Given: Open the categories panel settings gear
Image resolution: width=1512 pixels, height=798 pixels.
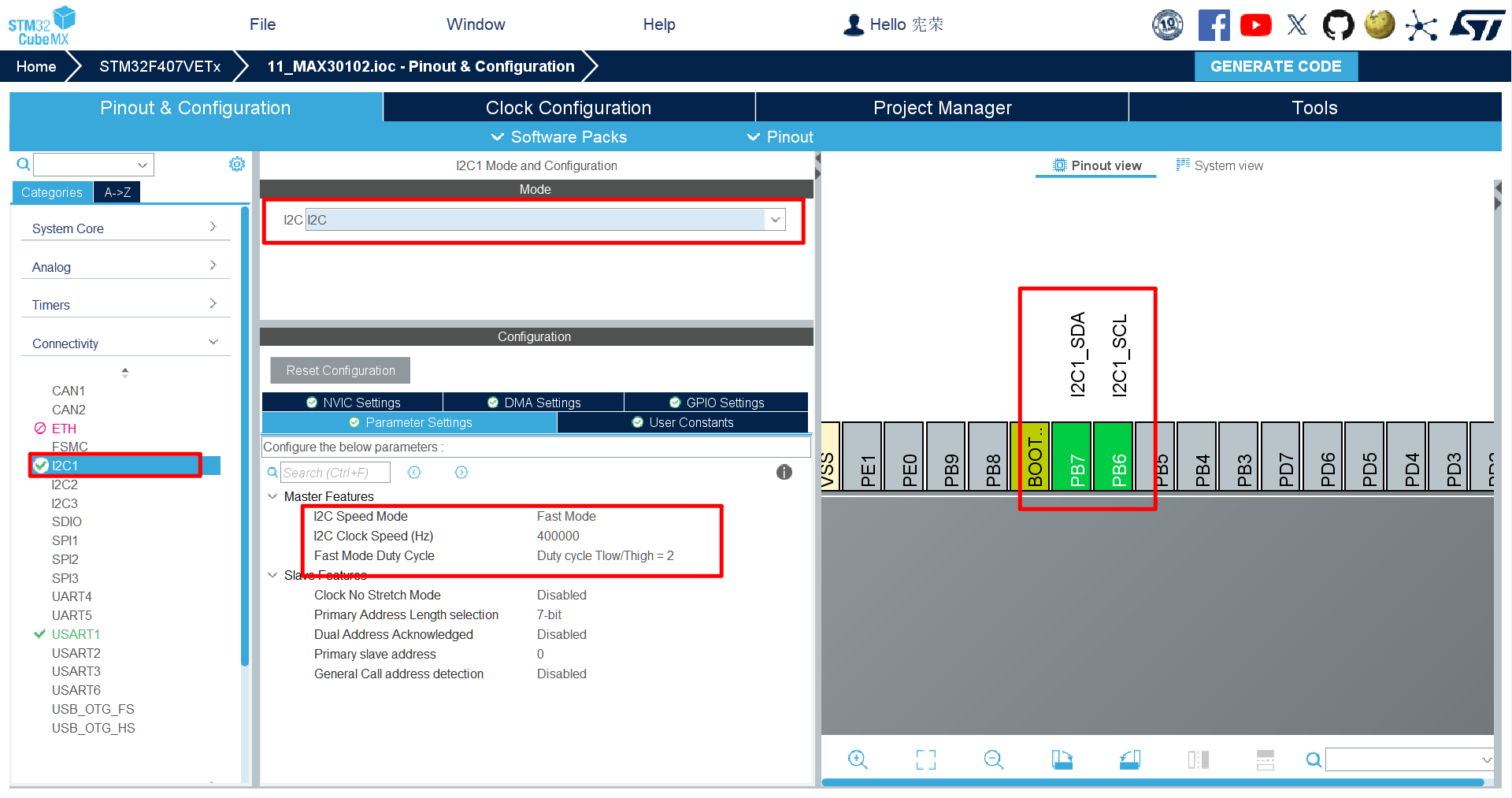Looking at the screenshot, I should click(237, 164).
